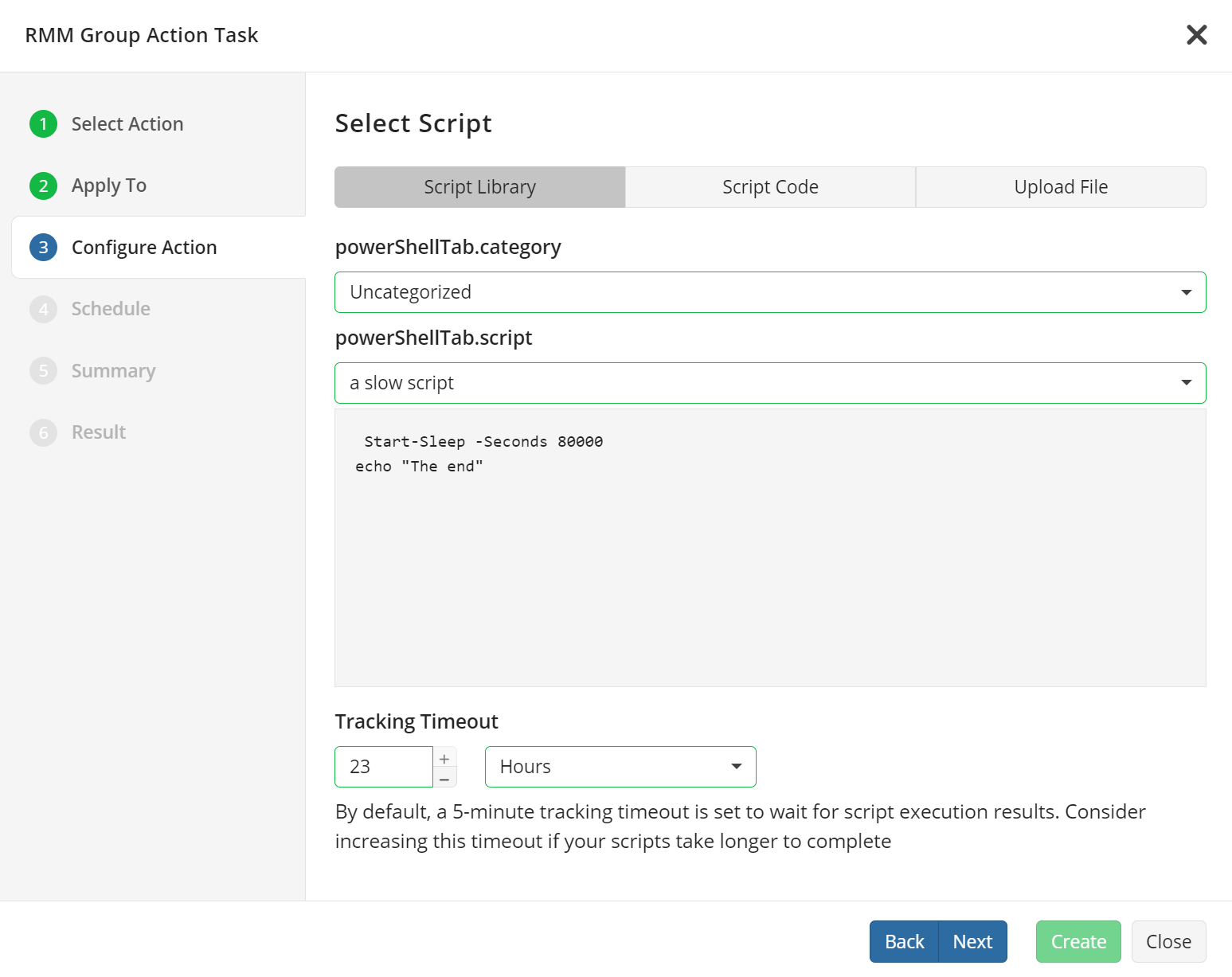Click the step 2 Apply To indicator
Screen dimensions: 1232x977
[43, 186]
